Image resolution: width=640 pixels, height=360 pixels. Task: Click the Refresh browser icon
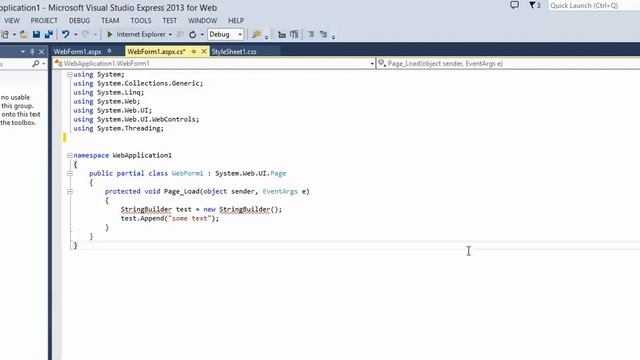tap(193, 35)
